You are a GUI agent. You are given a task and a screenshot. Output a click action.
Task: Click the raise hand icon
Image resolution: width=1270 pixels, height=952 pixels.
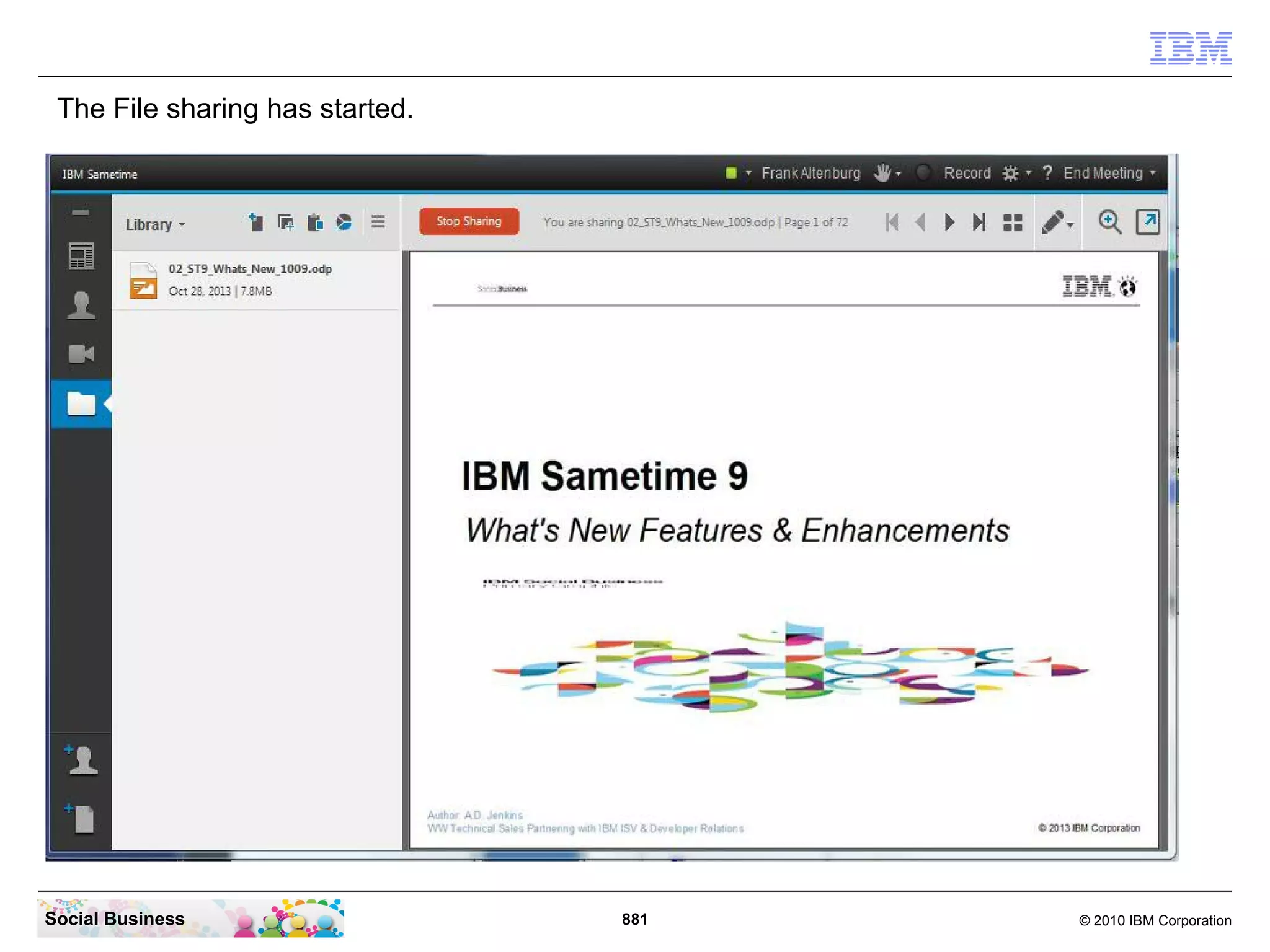click(x=882, y=173)
